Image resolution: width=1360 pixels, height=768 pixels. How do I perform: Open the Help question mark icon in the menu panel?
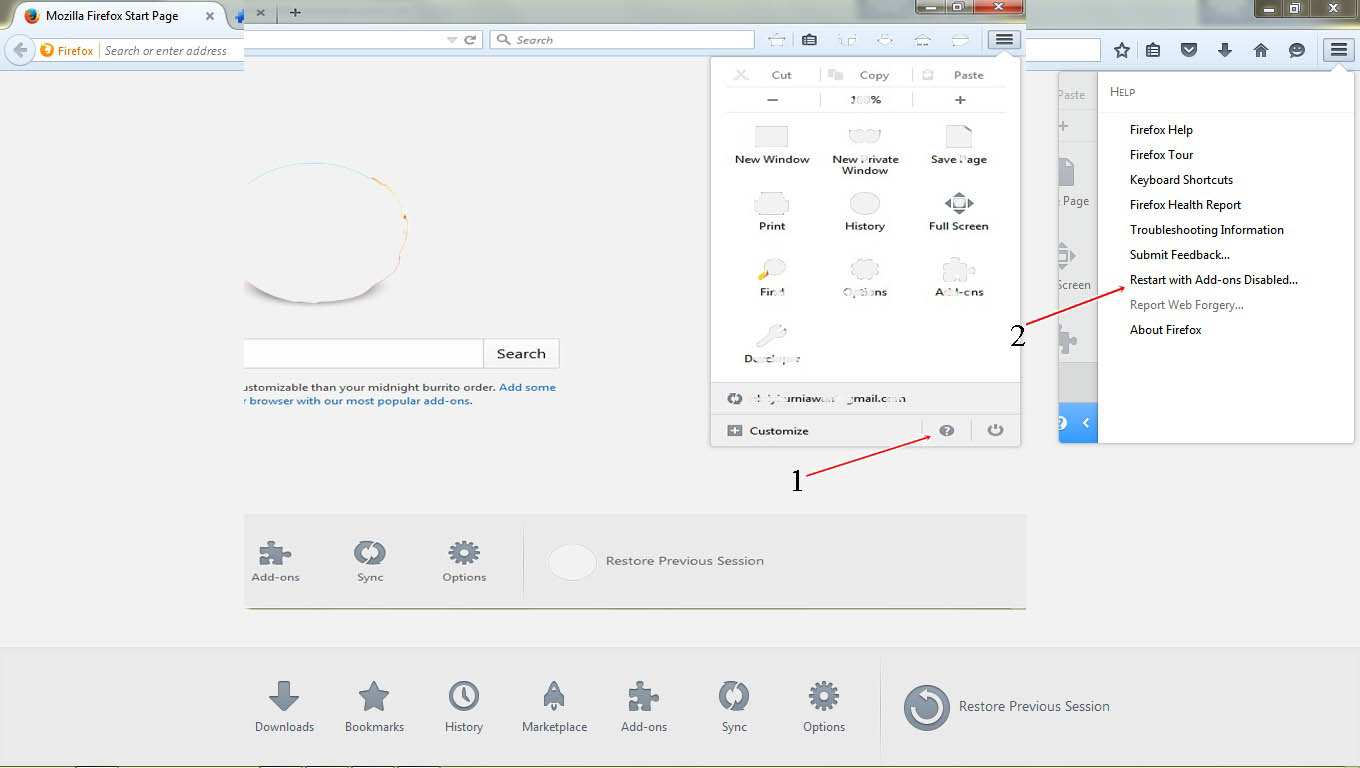click(x=946, y=431)
